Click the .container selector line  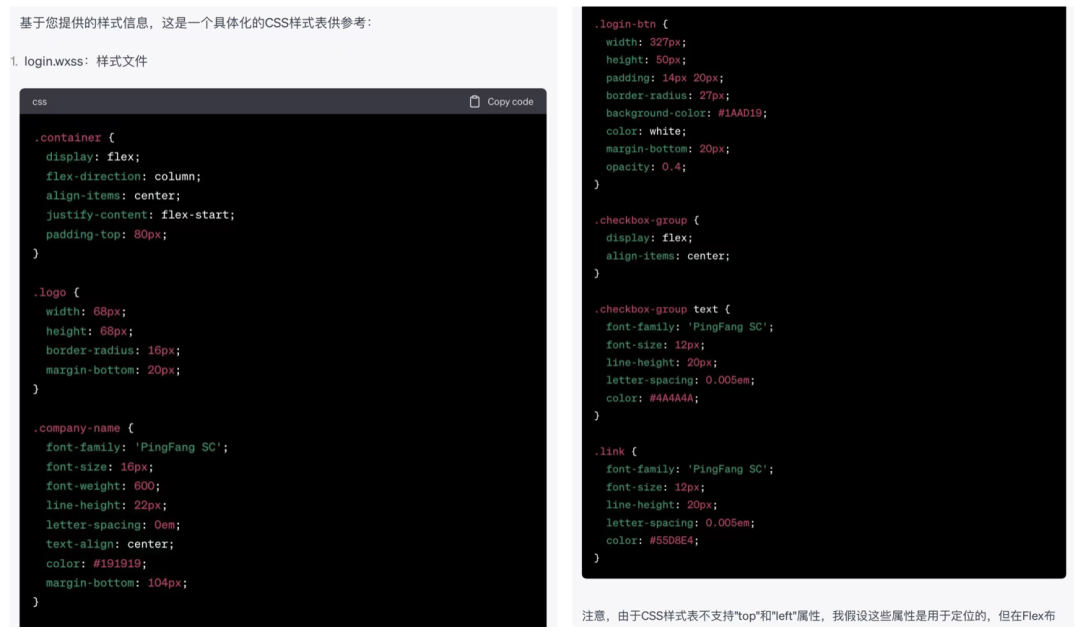coord(74,138)
